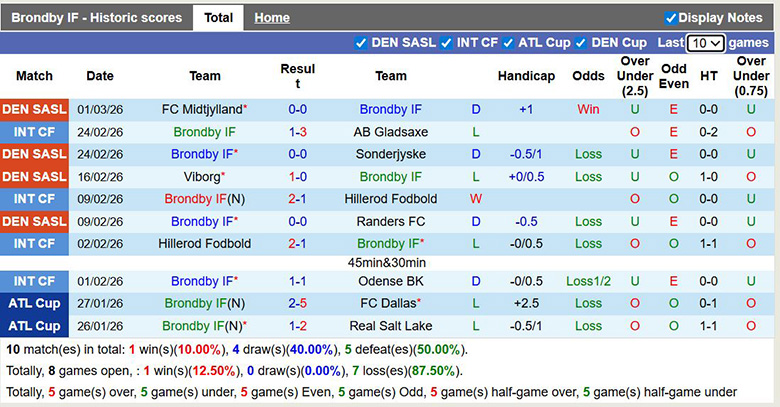The width and height of the screenshot is (780, 407).
Task: Open the 2-5 score against FC Dallas
Action: point(297,303)
